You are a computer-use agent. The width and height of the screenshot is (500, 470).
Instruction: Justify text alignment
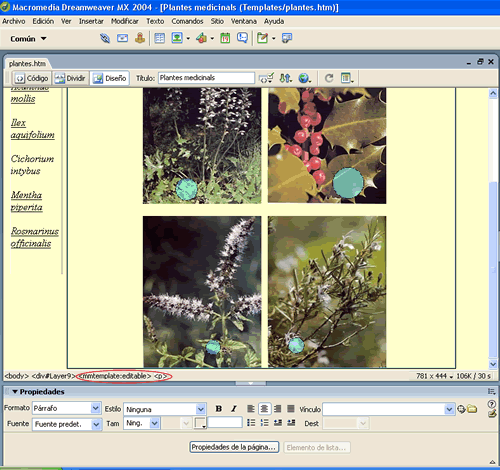pyautogui.click(x=291, y=409)
